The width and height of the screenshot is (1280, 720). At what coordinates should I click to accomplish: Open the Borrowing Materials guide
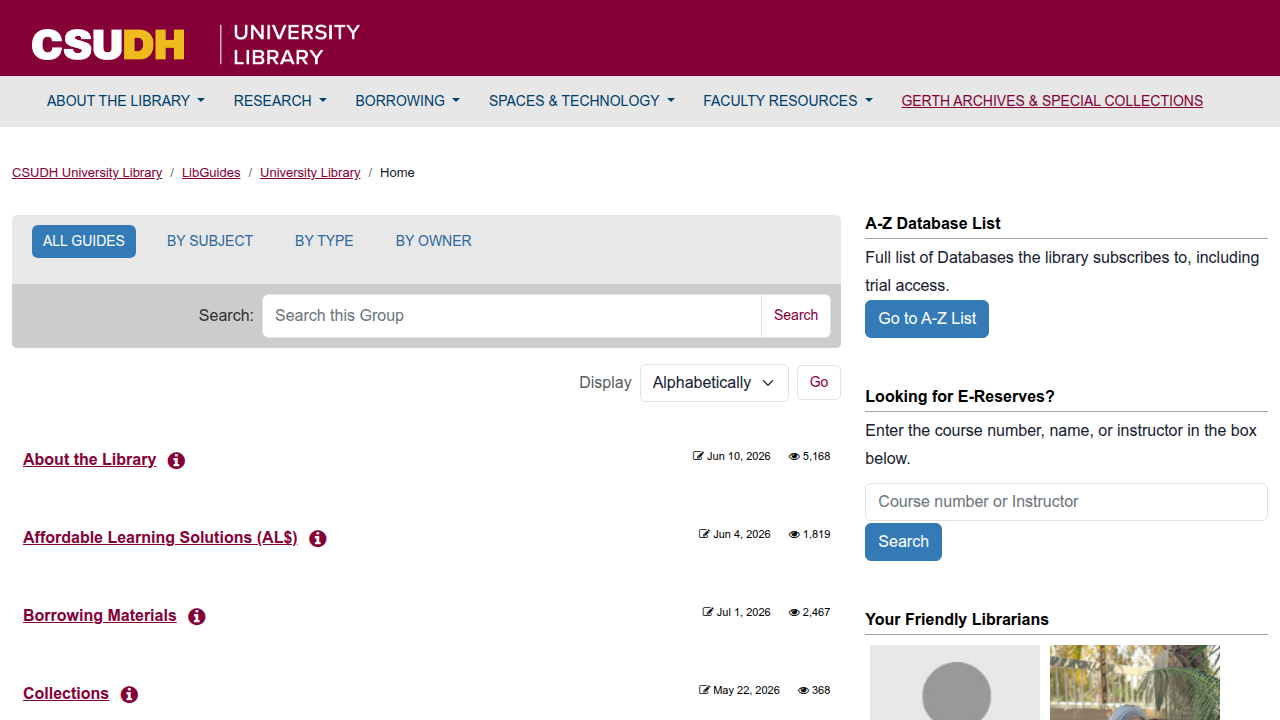[100, 616]
